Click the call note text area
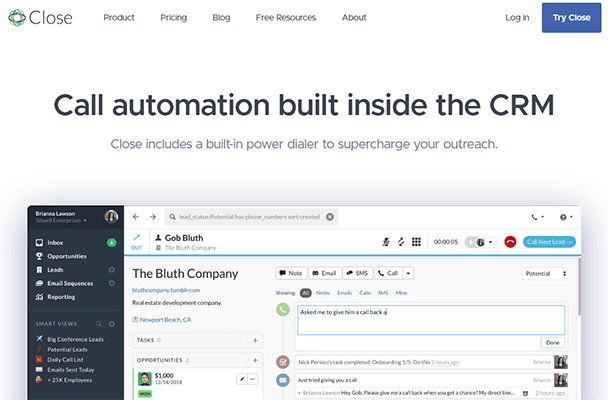The width and height of the screenshot is (608, 400). point(431,320)
